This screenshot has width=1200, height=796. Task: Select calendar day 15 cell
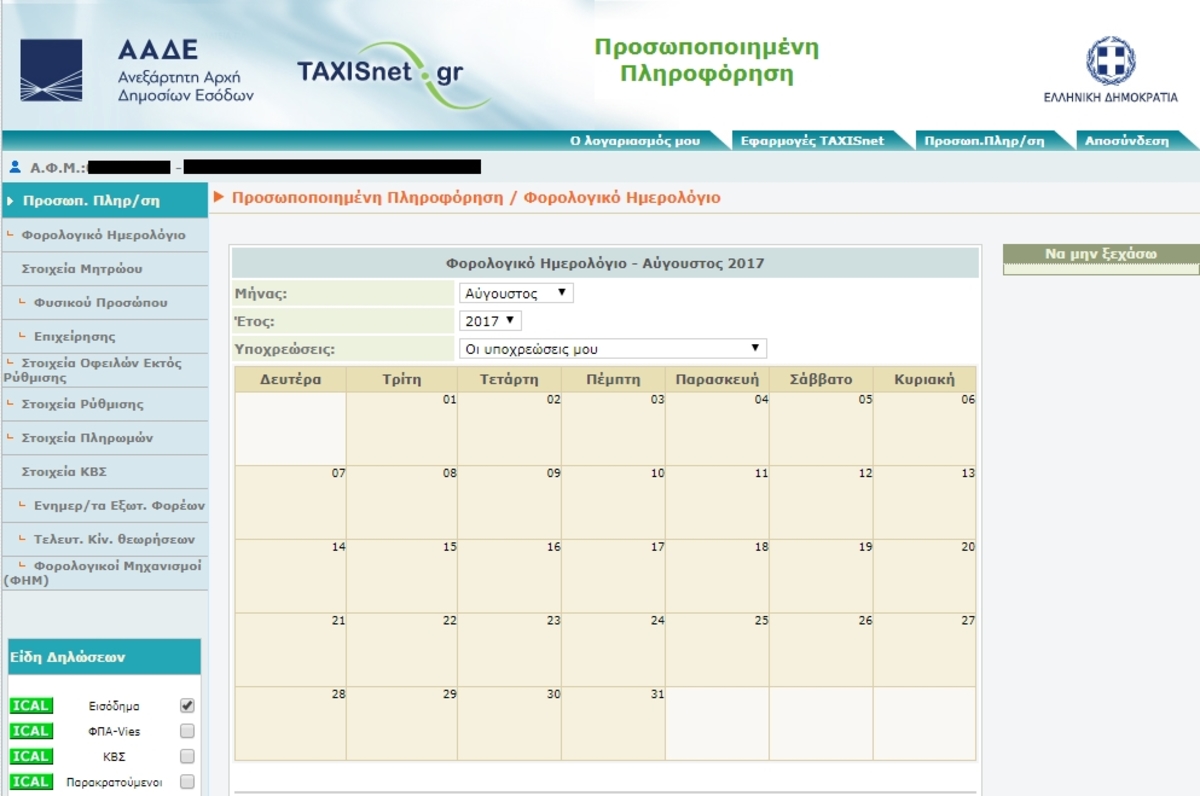point(402,577)
